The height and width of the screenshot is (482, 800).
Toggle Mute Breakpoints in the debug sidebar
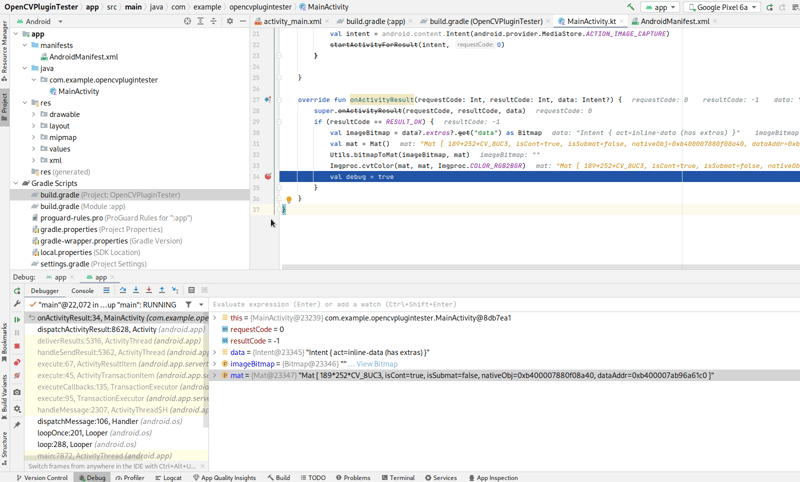(17, 376)
